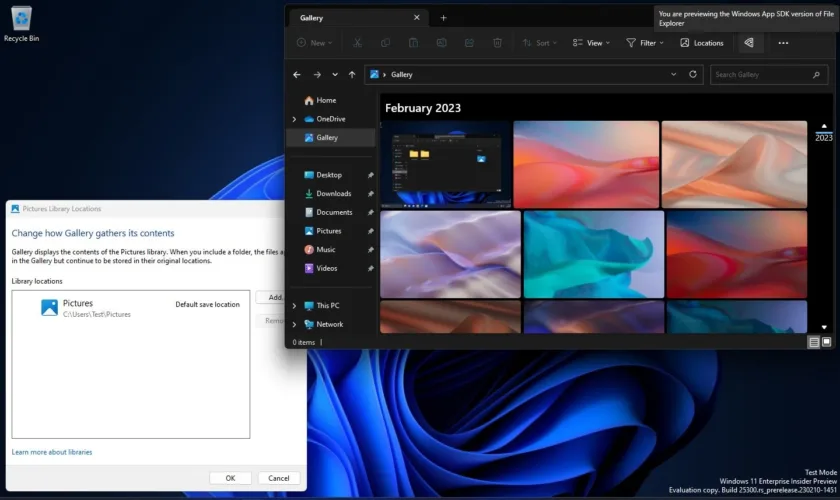Viewport: 840px width, 500px height.
Task: Click the refresh icon beside address bar
Action: (693, 75)
